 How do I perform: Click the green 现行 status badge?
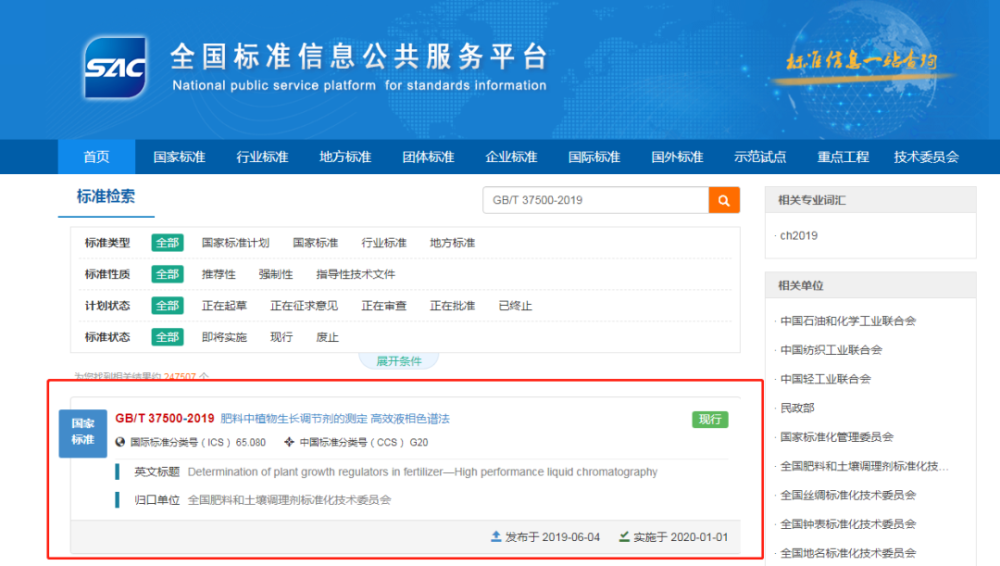point(710,419)
